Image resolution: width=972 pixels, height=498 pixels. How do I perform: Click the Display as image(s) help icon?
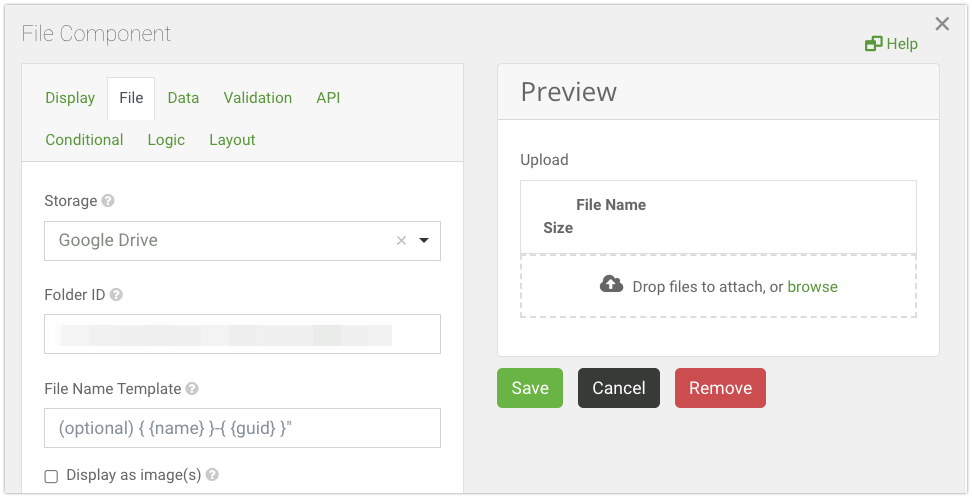click(x=212, y=475)
